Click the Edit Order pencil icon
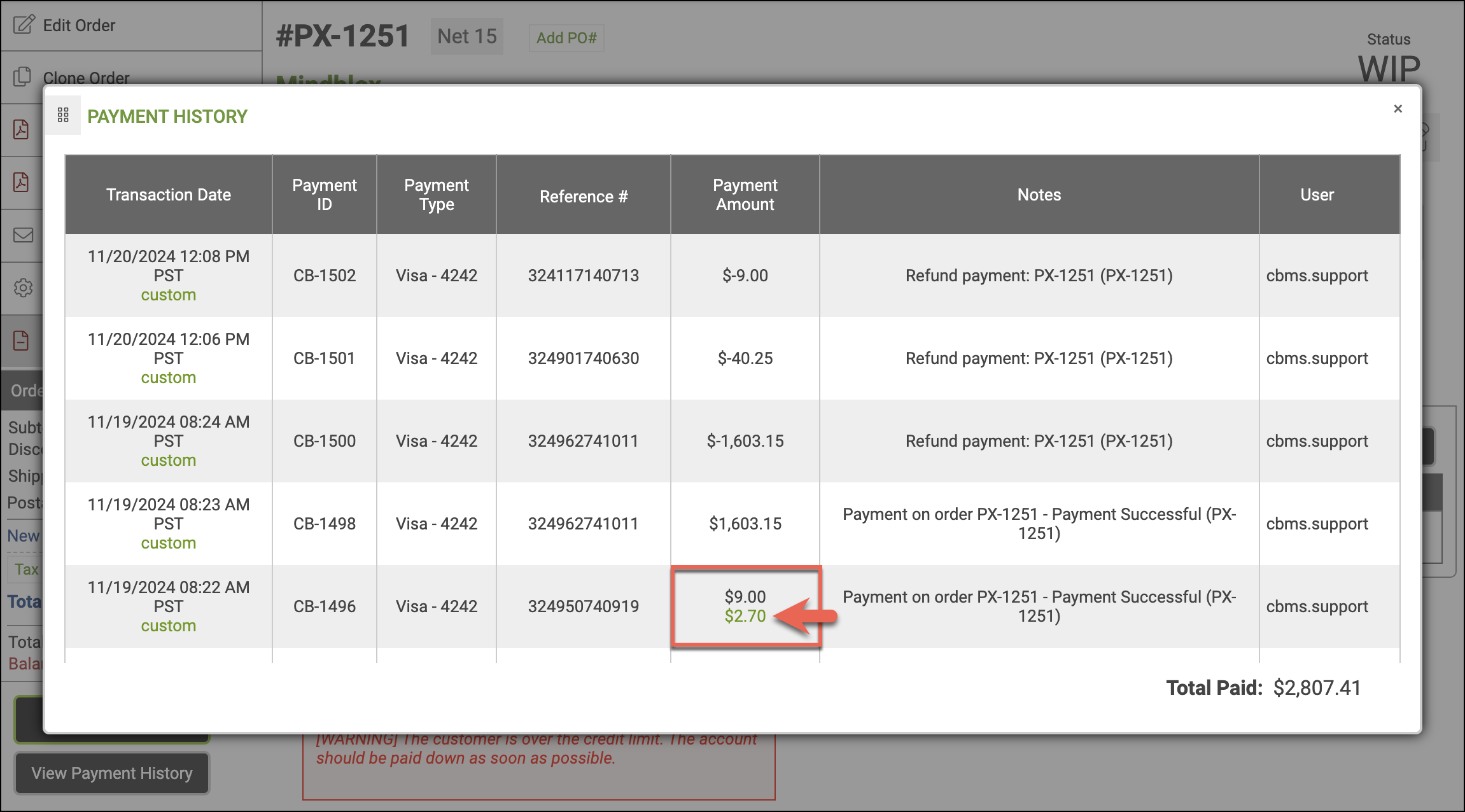1465x812 pixels. click(x=24, y=25)
